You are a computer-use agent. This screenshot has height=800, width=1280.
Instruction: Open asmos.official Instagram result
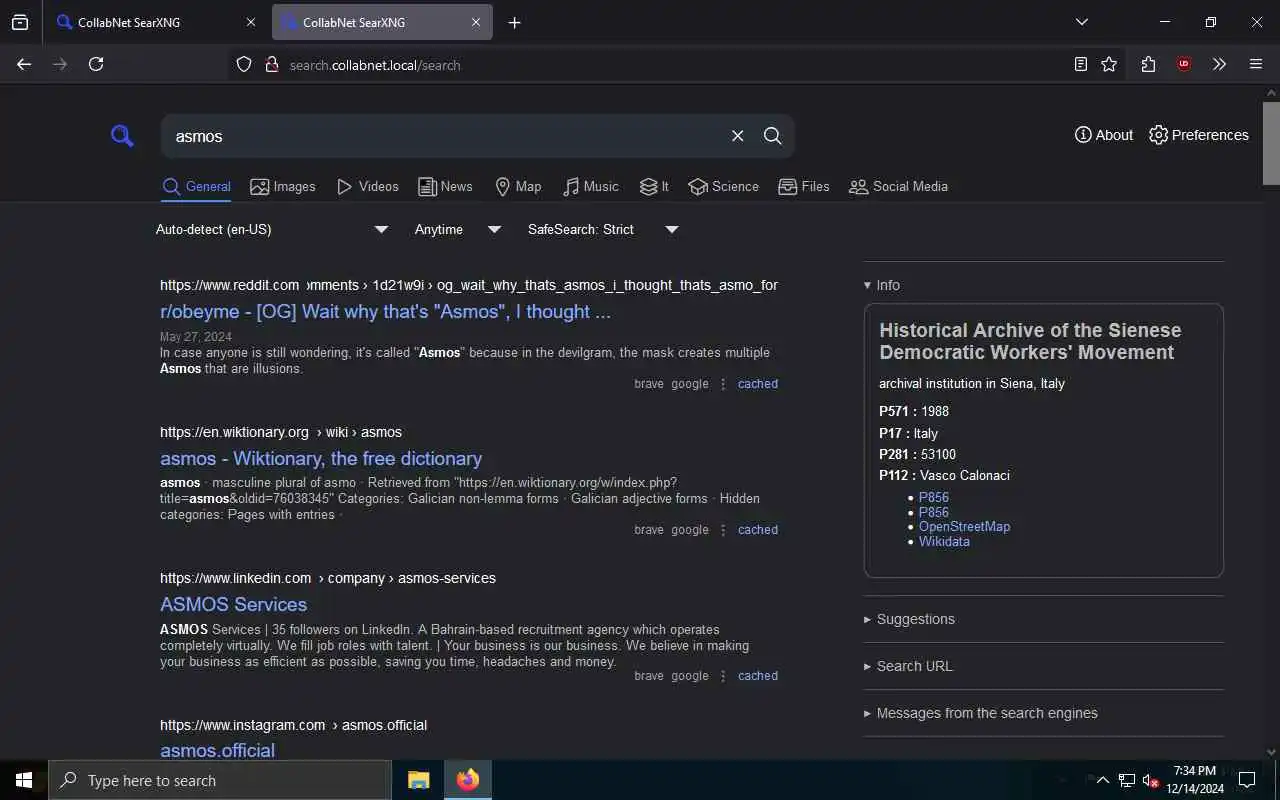click(x=217, y=750)
